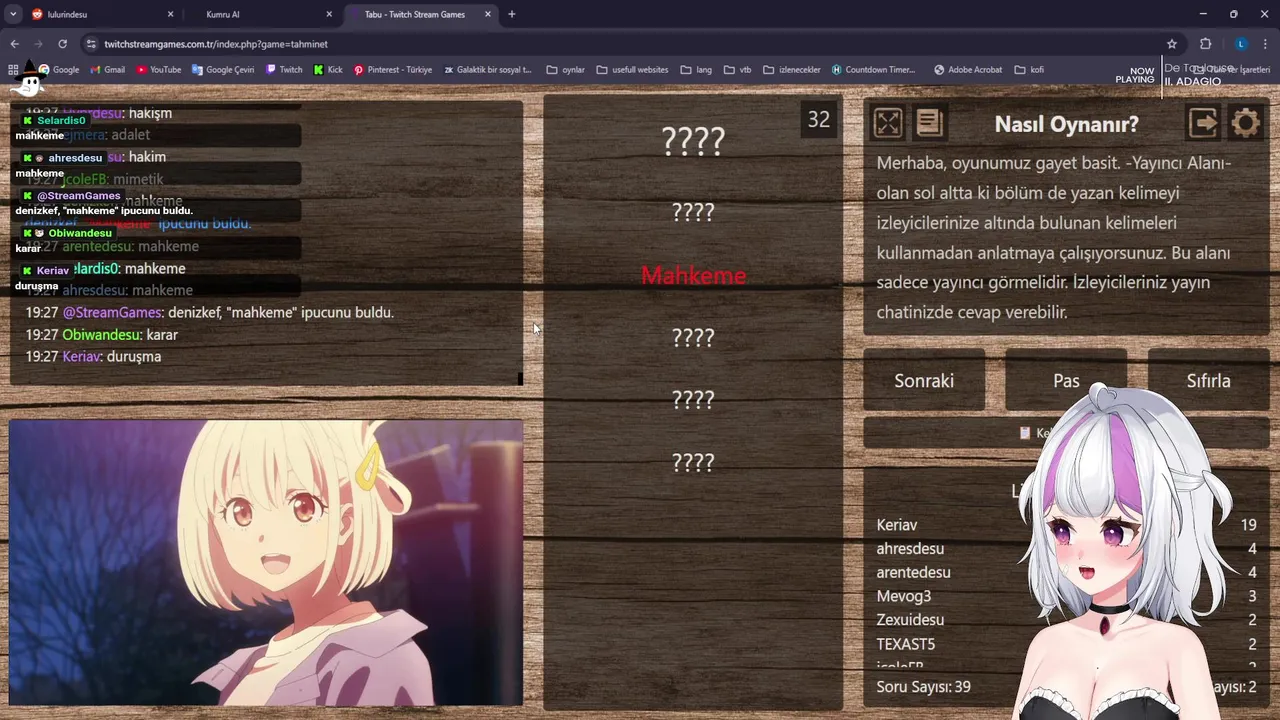The image size is (1280, 720).
Task: Toggle fullscreen with the expand arrows icon
Action: (888, 123)
